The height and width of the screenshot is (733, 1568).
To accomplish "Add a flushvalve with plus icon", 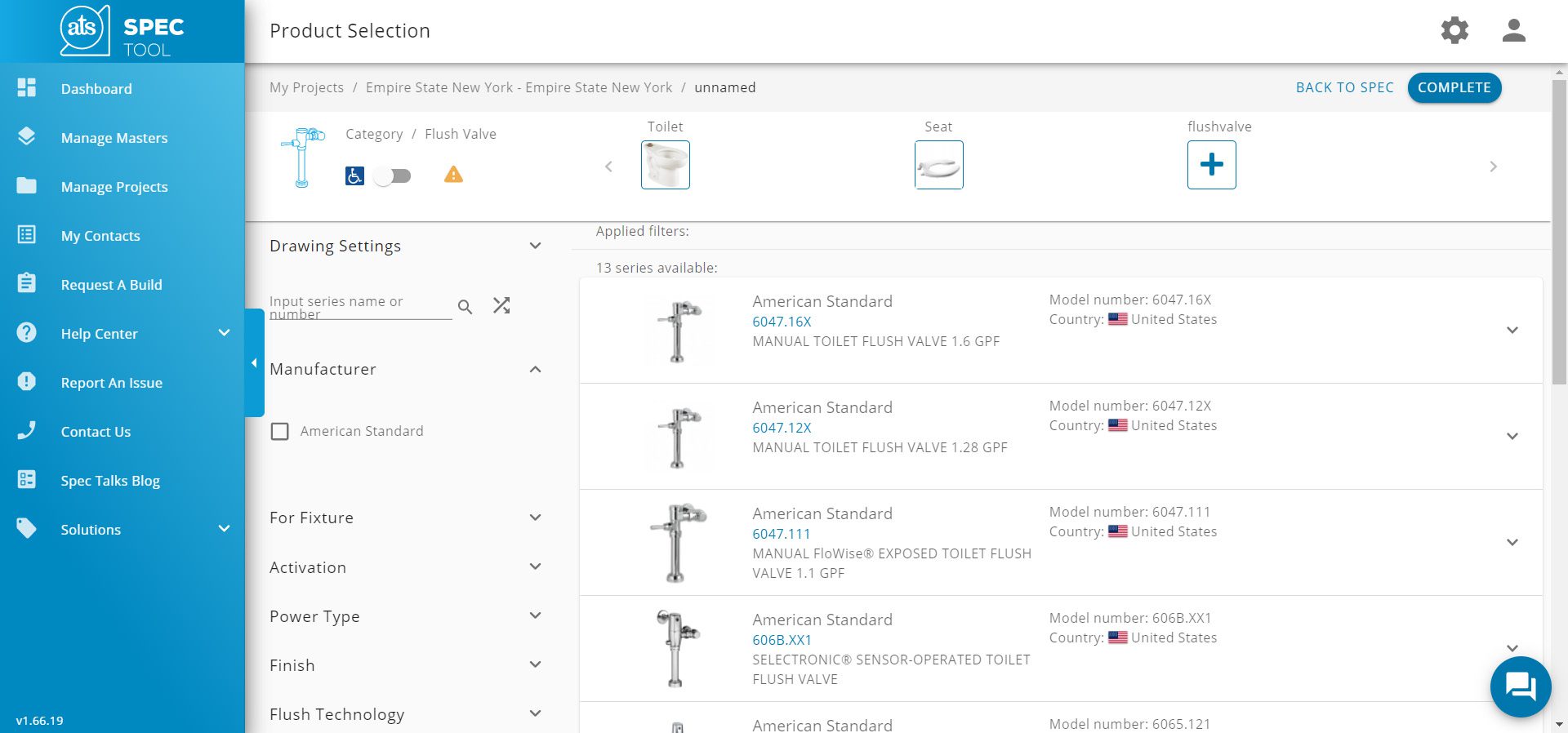I will pyautogui.click(x=1212, y=165).
